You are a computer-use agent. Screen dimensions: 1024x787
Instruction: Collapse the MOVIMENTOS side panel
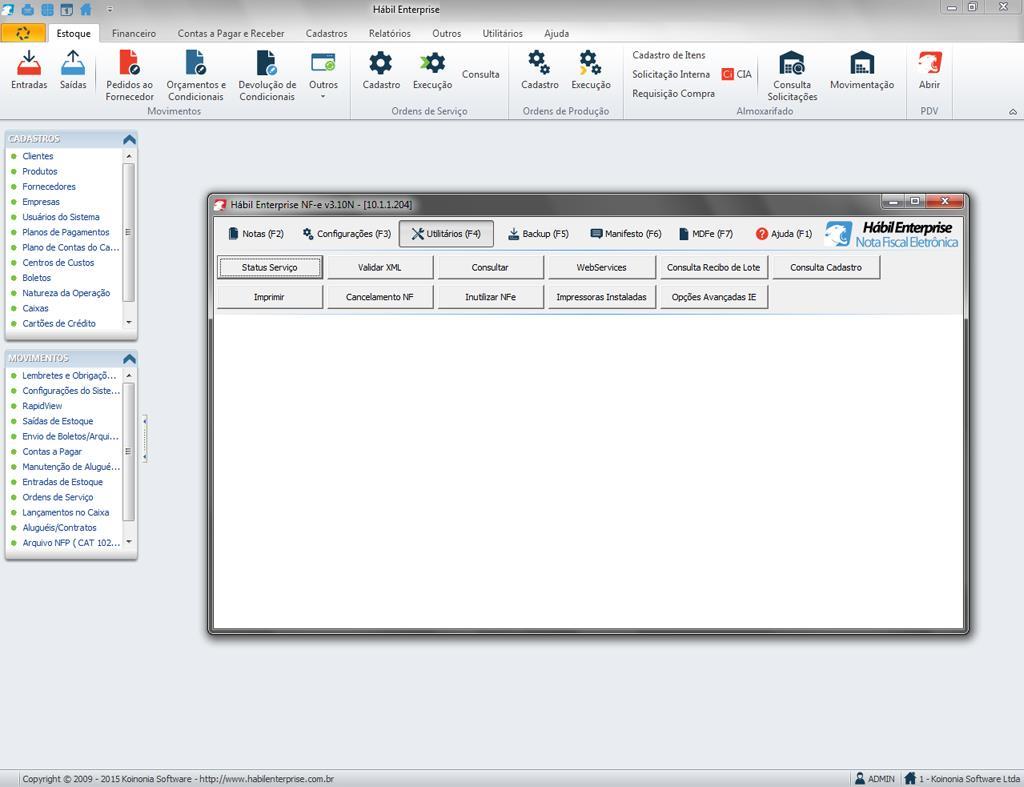(129, 359)
